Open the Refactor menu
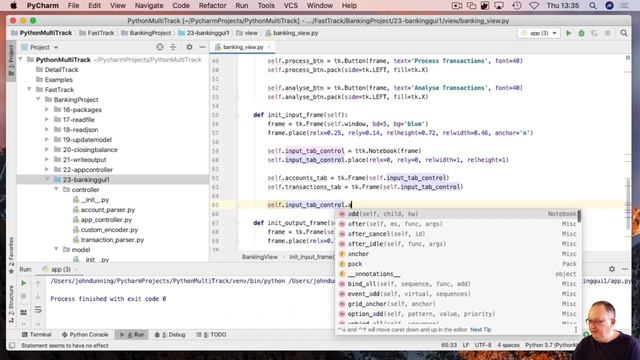Image resolution: width=640 pixels, height=360 pixels. pos(212,6)
